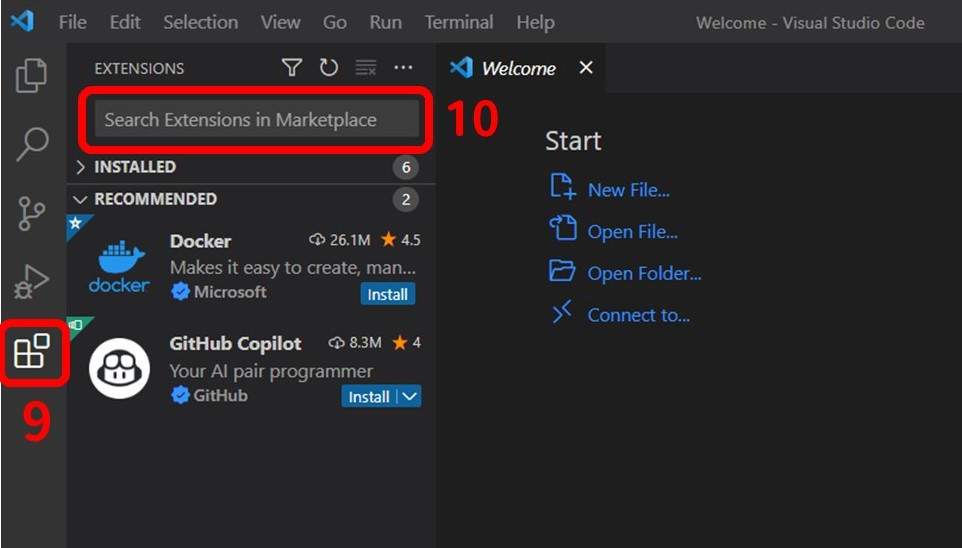The height and width of the screenshot is (548, 962).
Task: Expand the INSTALLED extensions section
Action: pos(80,167)
